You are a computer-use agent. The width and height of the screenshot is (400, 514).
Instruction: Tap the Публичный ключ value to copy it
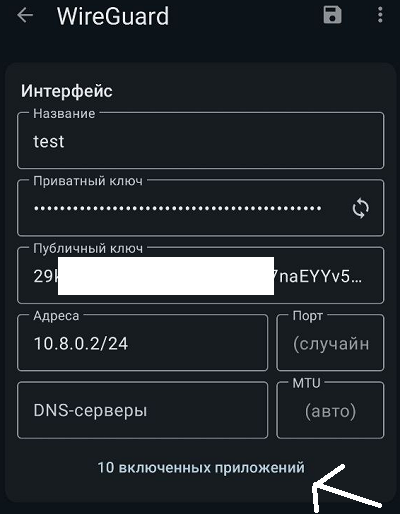click(201, 275)
